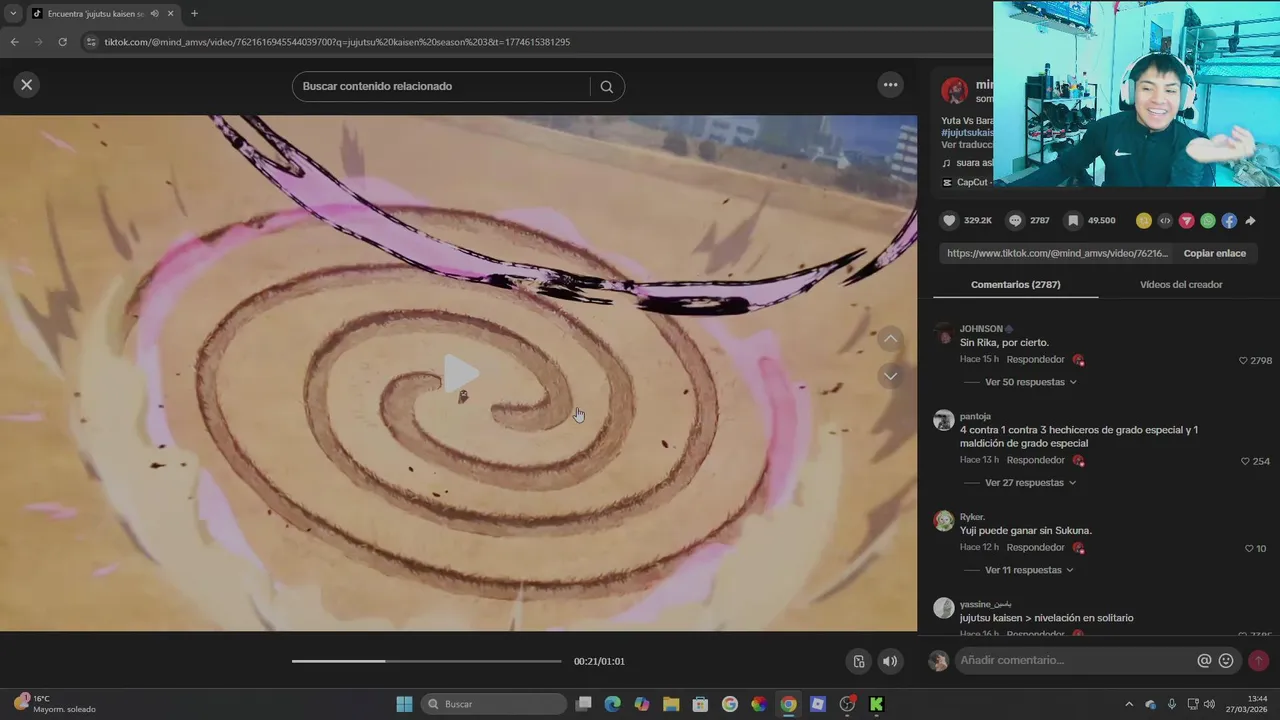
Task: Toggle the mini-player / picture-in-picture icon
Action: pos(858,661)
